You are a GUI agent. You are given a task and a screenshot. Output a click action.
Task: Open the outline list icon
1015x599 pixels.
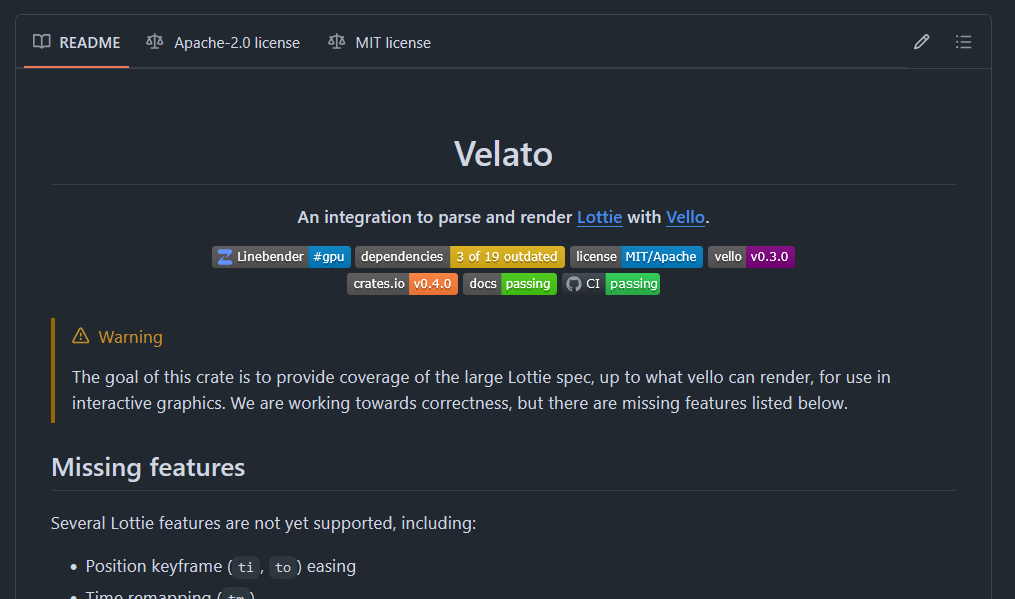963,42
